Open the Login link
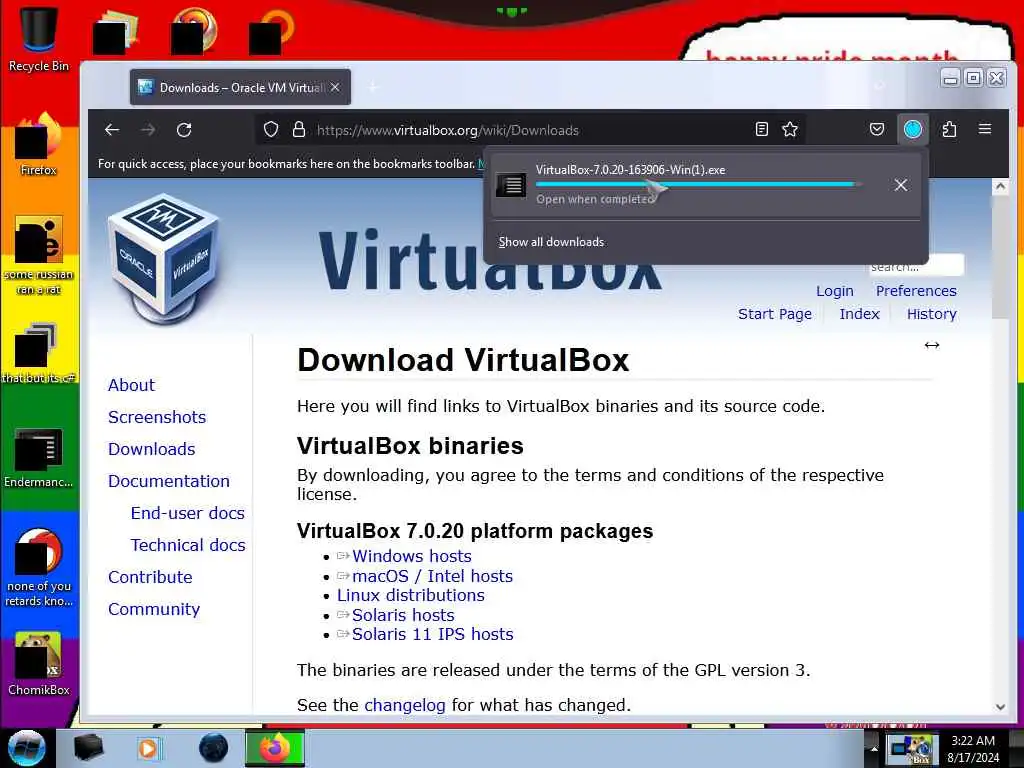Viewport: 1024px width, 768px height. click(x=835, y=291)
